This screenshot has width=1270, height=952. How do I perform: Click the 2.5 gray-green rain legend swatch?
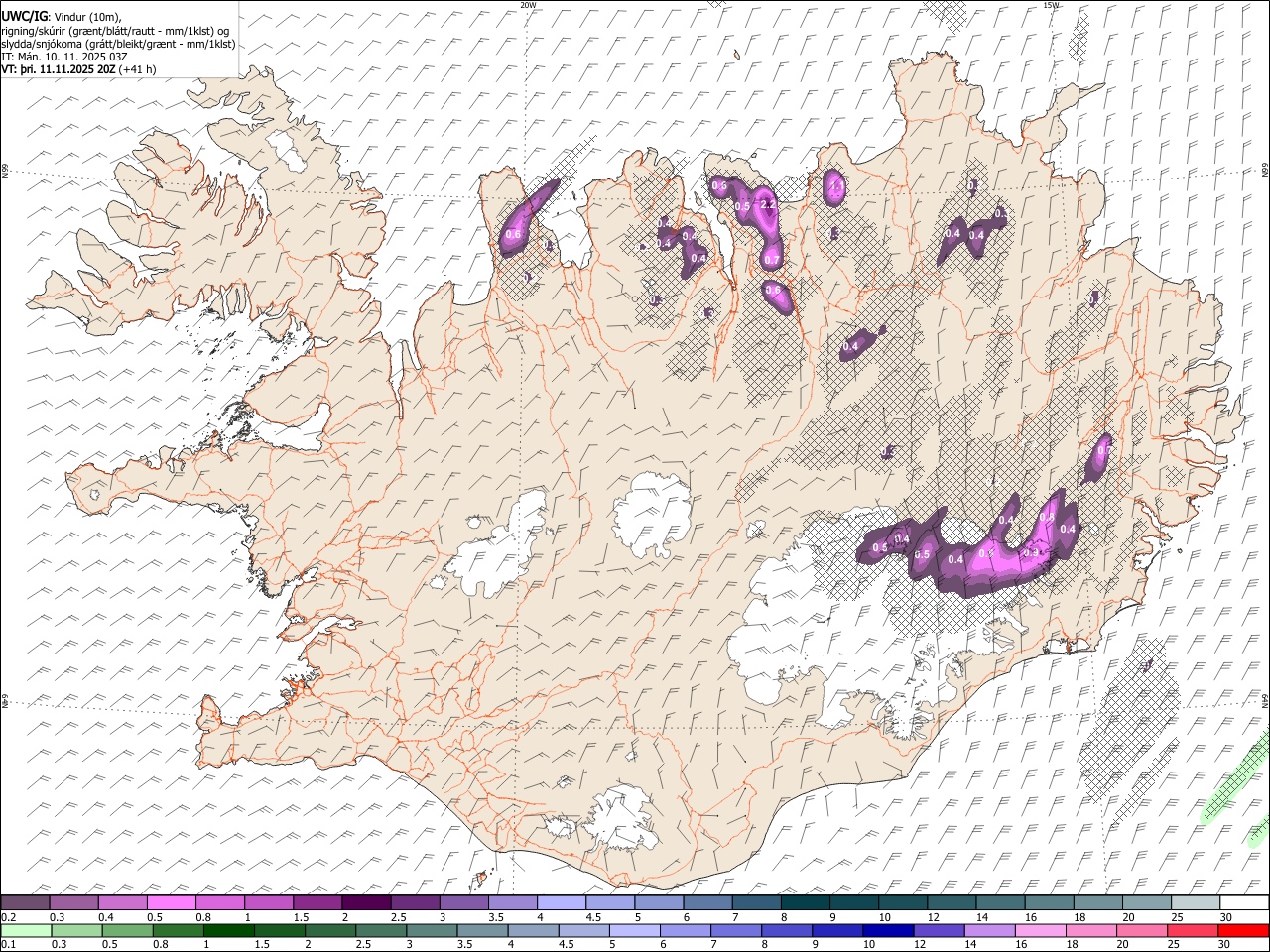tap(381, 930)
